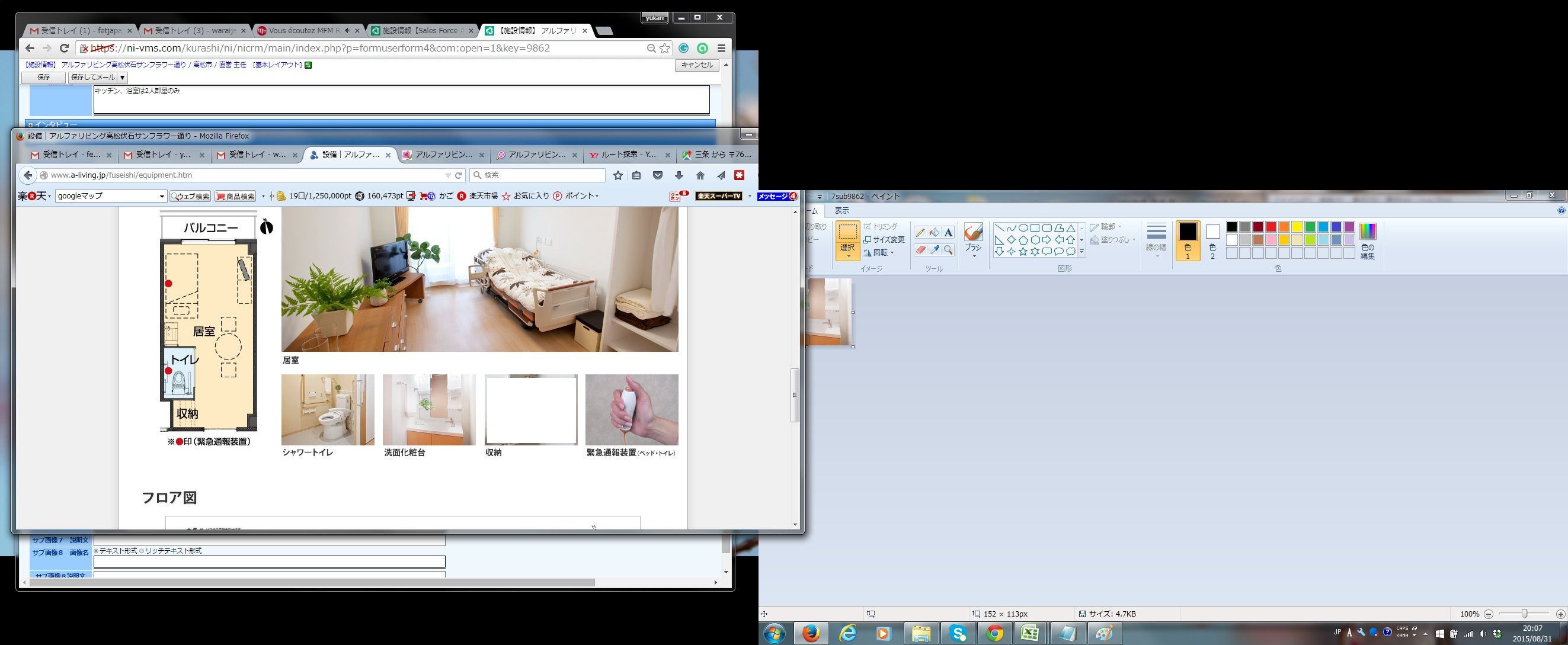Click the 保存 button in Chrome page

click(x=44, y=77)
